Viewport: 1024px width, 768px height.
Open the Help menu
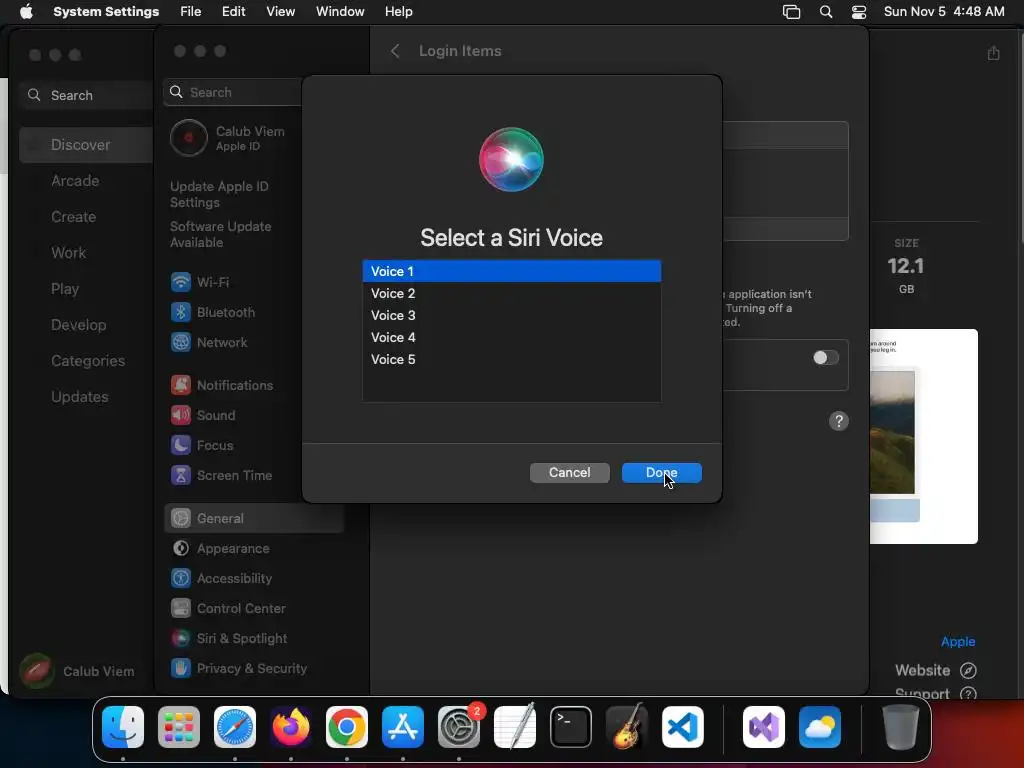398,12
